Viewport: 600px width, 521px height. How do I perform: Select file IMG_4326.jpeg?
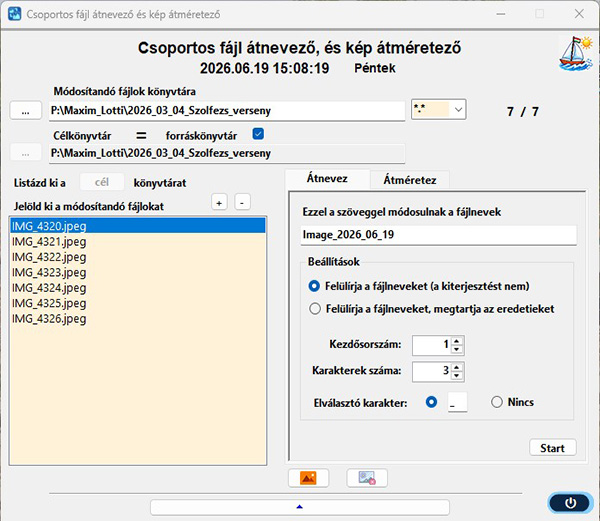click(138, 318)
